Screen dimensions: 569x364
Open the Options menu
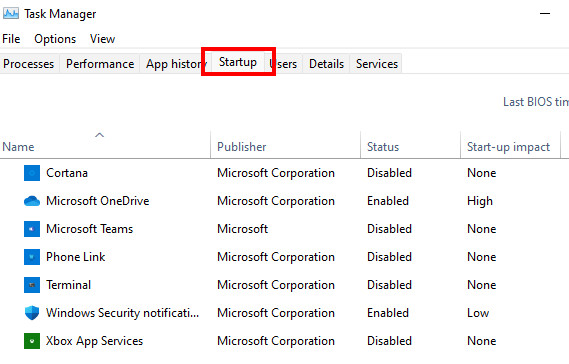55,39
